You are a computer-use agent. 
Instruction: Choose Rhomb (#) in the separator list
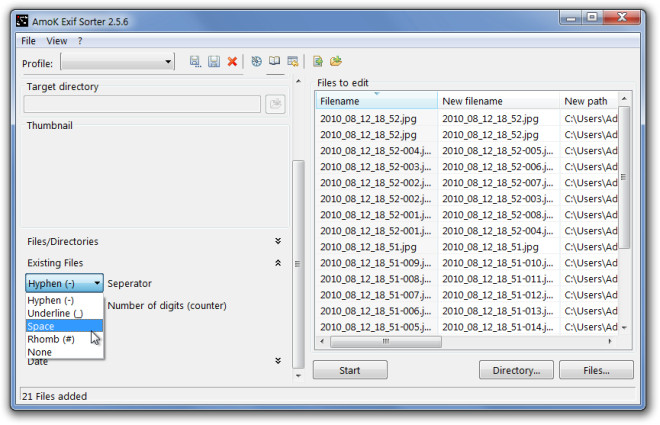pyautogui.click(x=64, y=339)
